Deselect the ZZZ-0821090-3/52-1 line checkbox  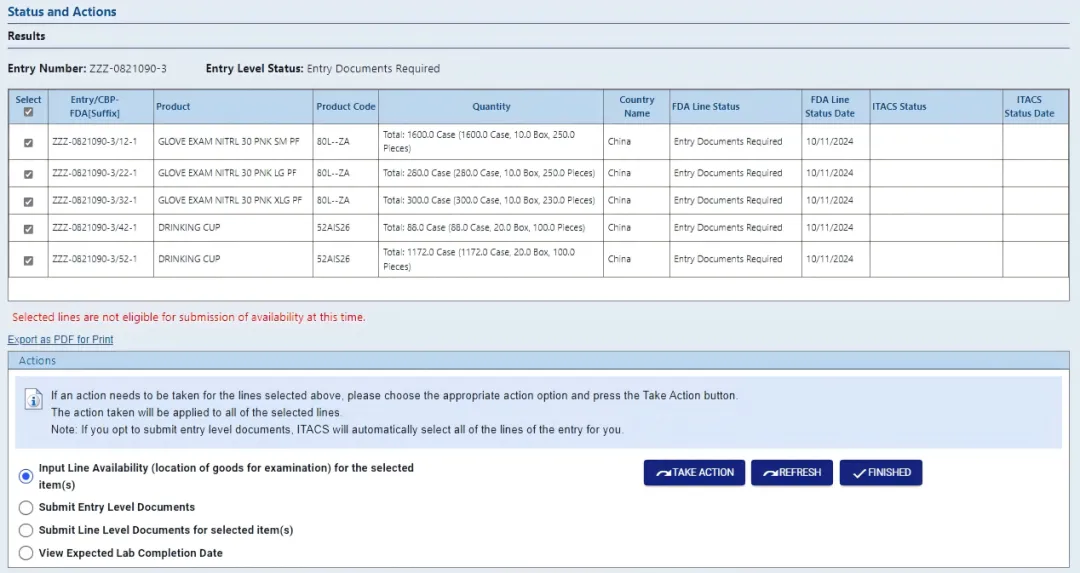tap(28, 260)
